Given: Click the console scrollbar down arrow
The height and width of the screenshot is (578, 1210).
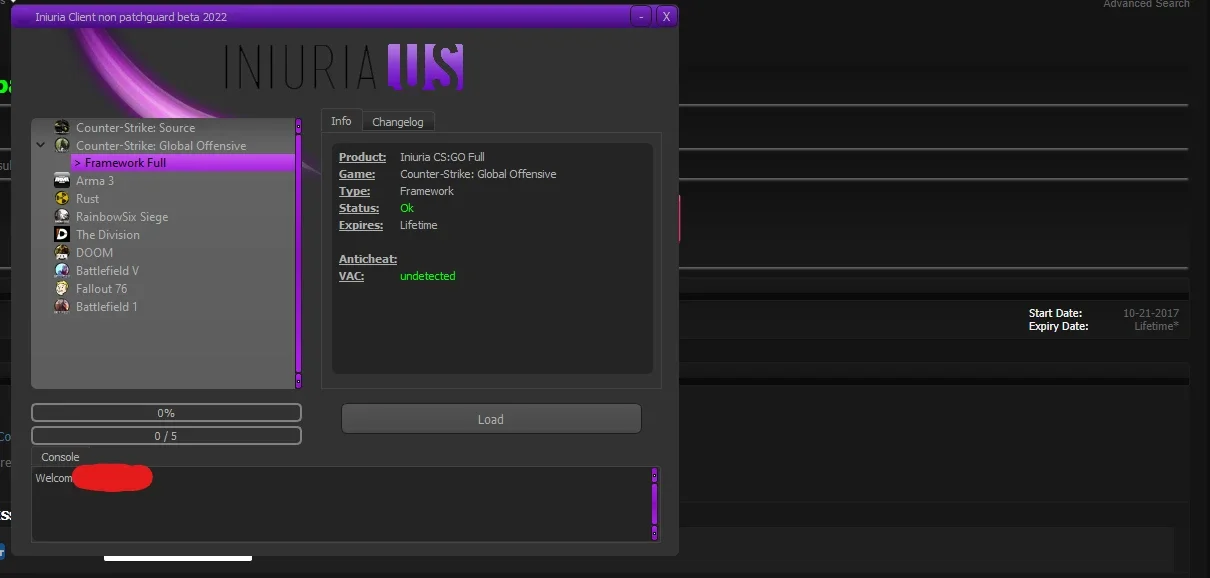Looking at the screenshot, I should (655, 532).
